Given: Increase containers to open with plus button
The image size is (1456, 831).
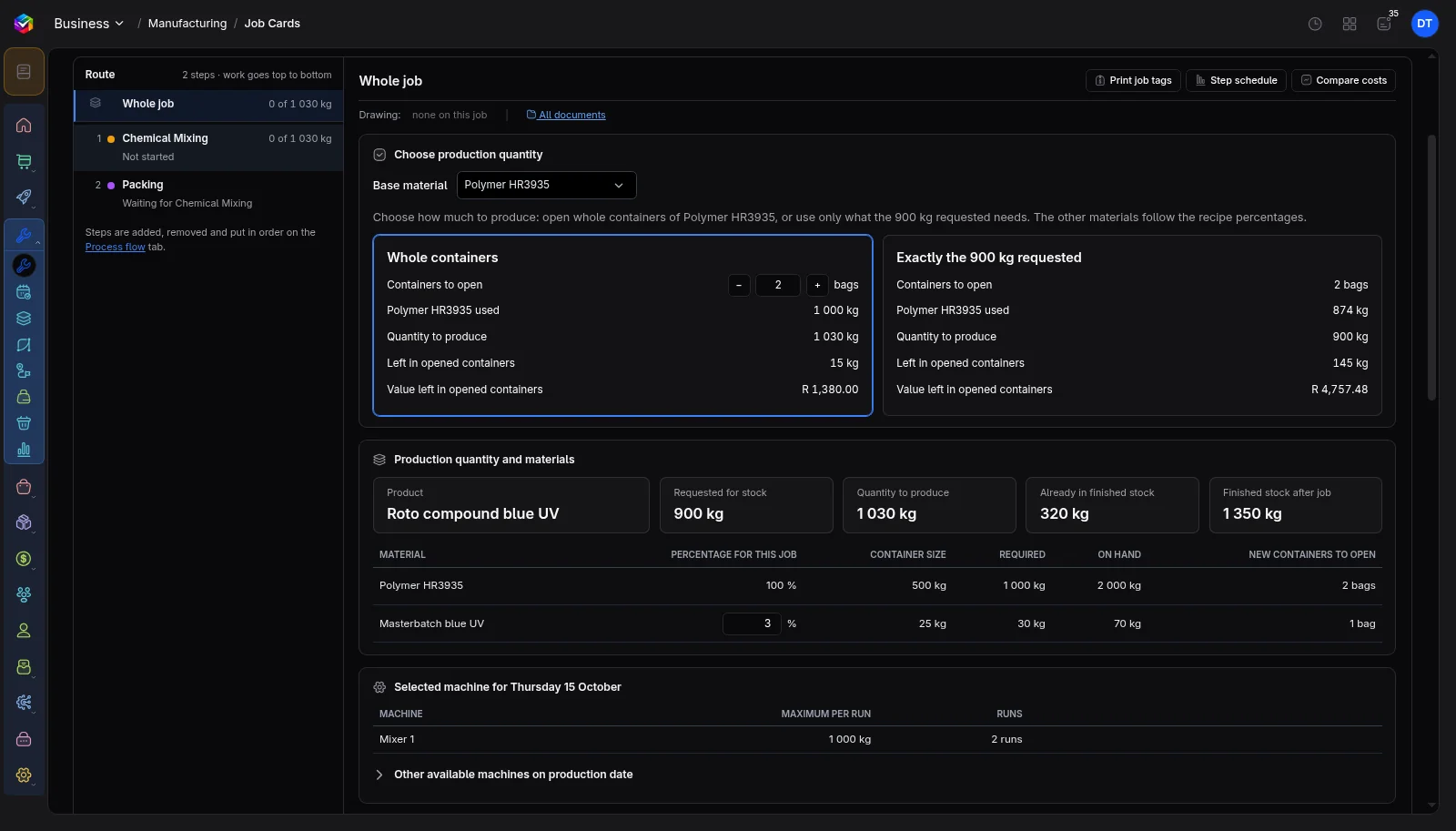Looking at the screenshot, I should point(817,285).
